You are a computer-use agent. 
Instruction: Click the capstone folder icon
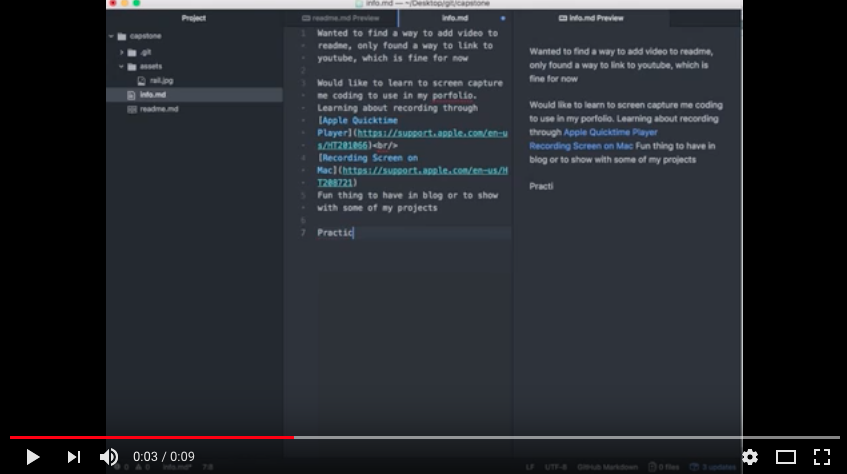122,36
